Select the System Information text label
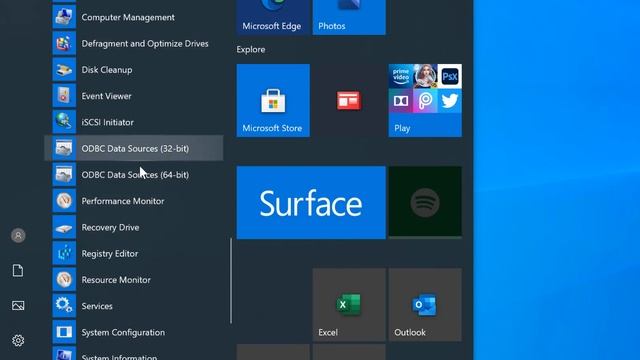This screenshot has width=640, height=360. point(119,357)
